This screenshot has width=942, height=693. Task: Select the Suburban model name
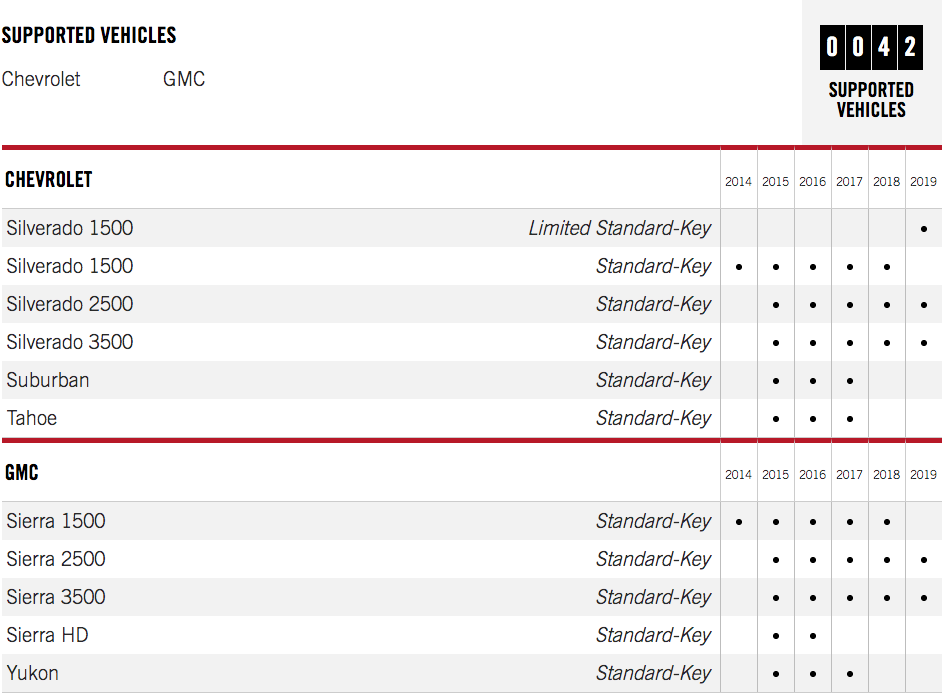(x=48, y=380)
